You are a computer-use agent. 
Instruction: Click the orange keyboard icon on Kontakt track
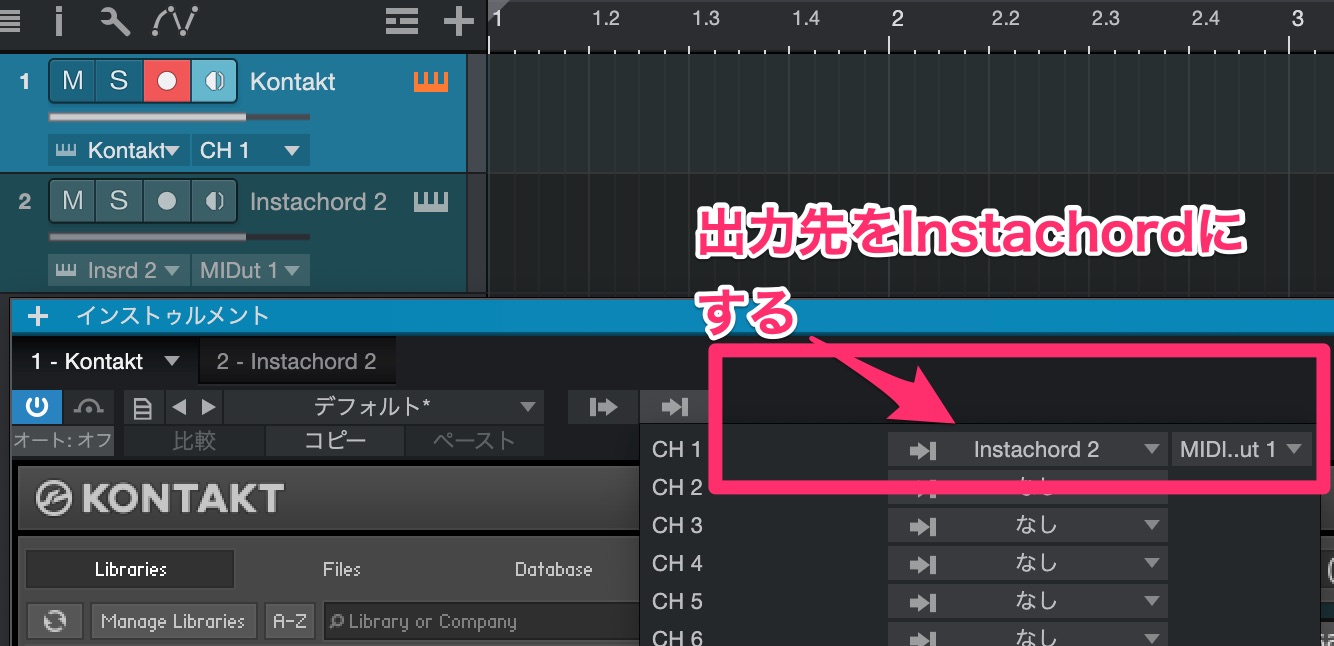tap(431, 82)
